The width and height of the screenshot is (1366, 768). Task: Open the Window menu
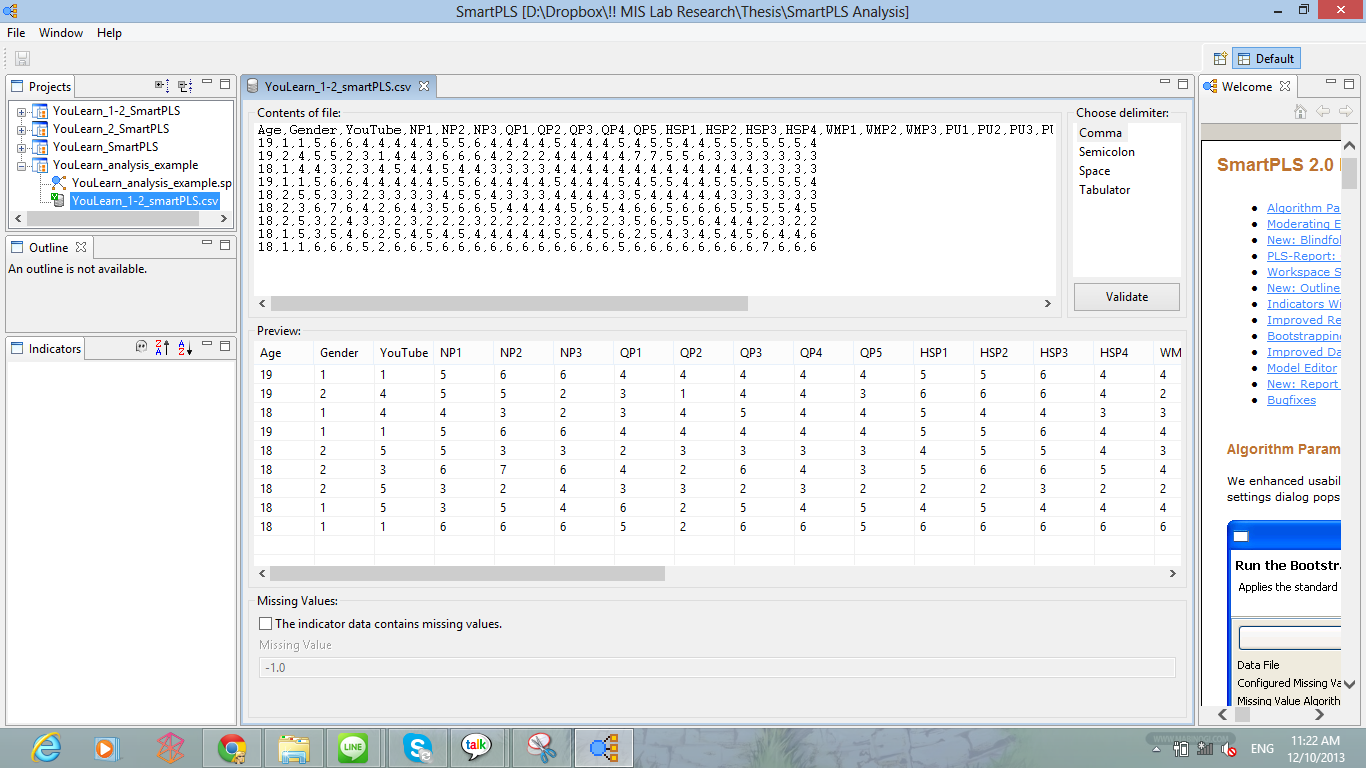61,33
